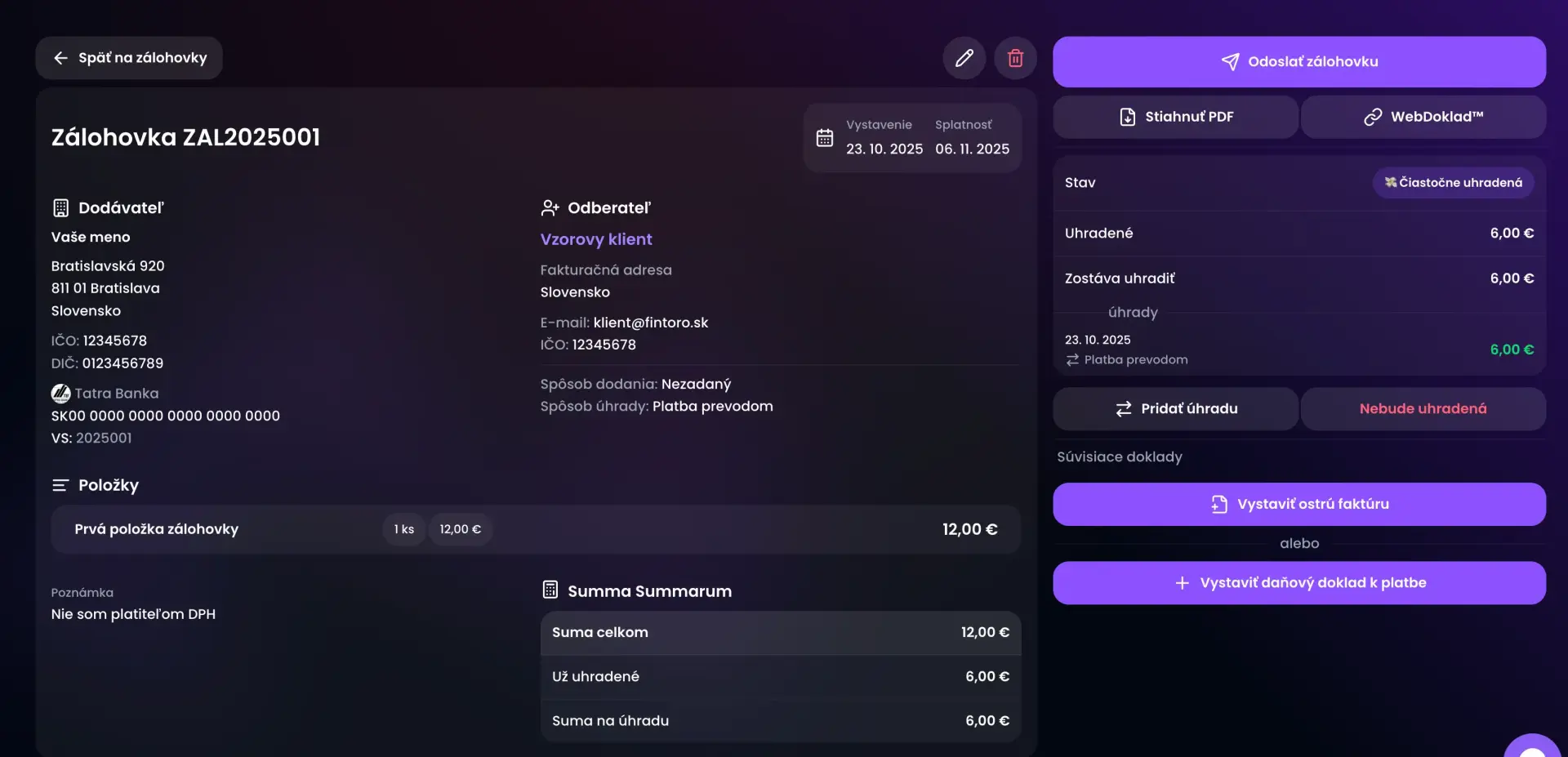Click the Dodávateľ building icon

point(60,208)
